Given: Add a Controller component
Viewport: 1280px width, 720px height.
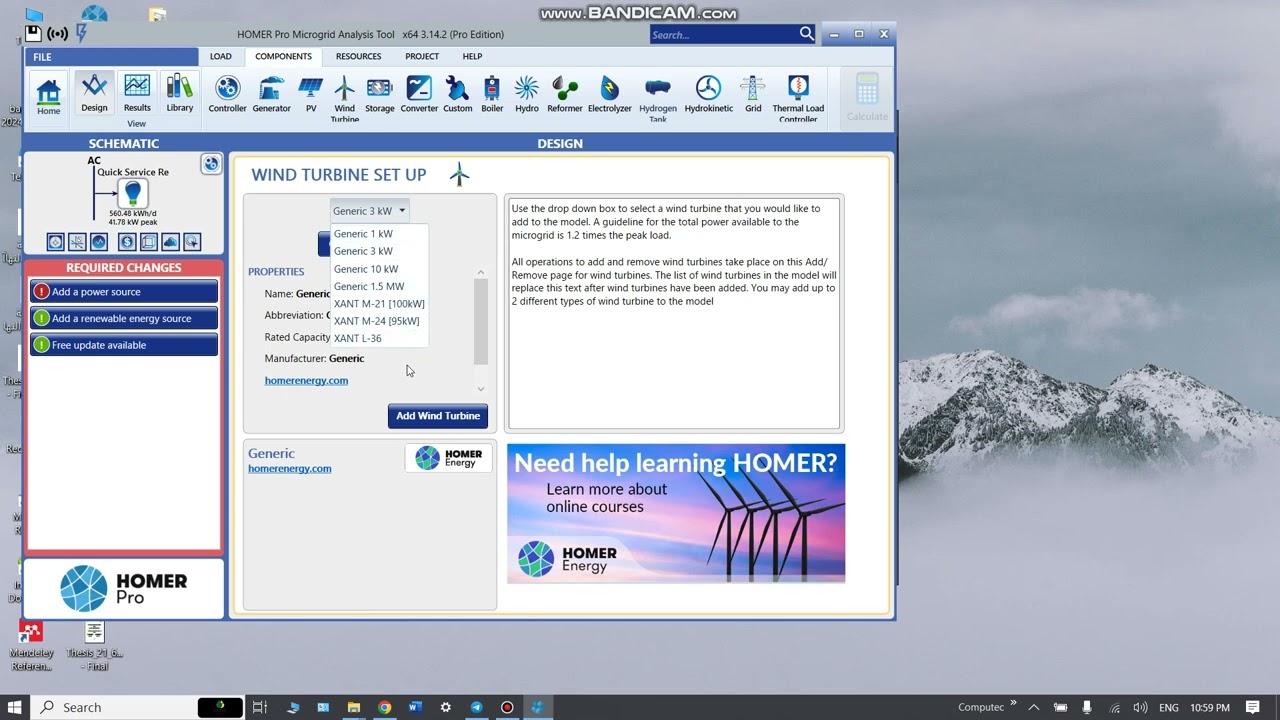Looking at the screenshot, I should pos(227,95).
